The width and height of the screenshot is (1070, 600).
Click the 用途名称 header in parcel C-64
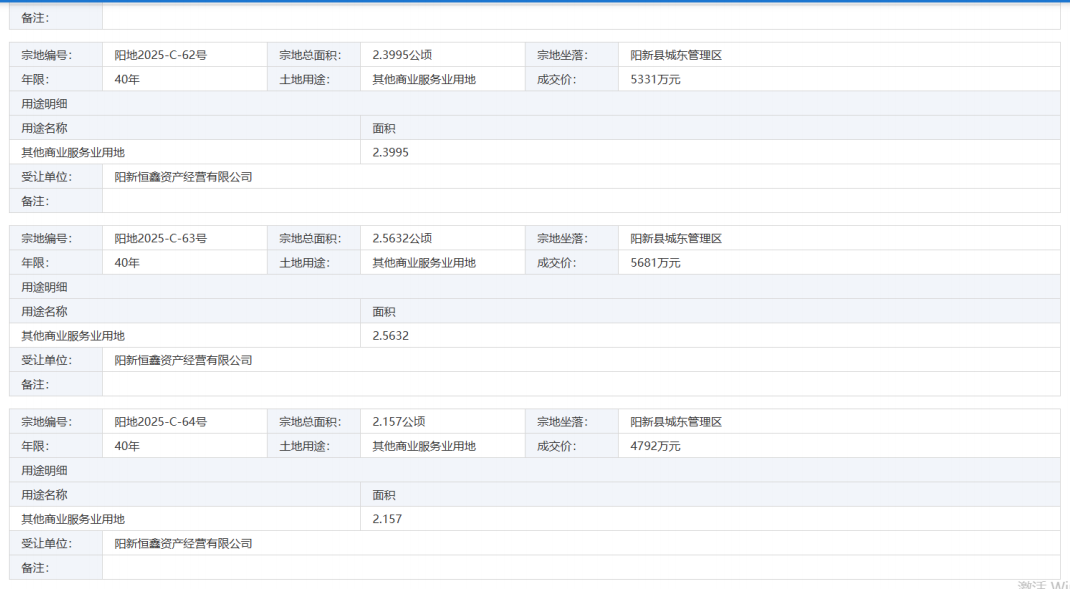click(45, 495)
